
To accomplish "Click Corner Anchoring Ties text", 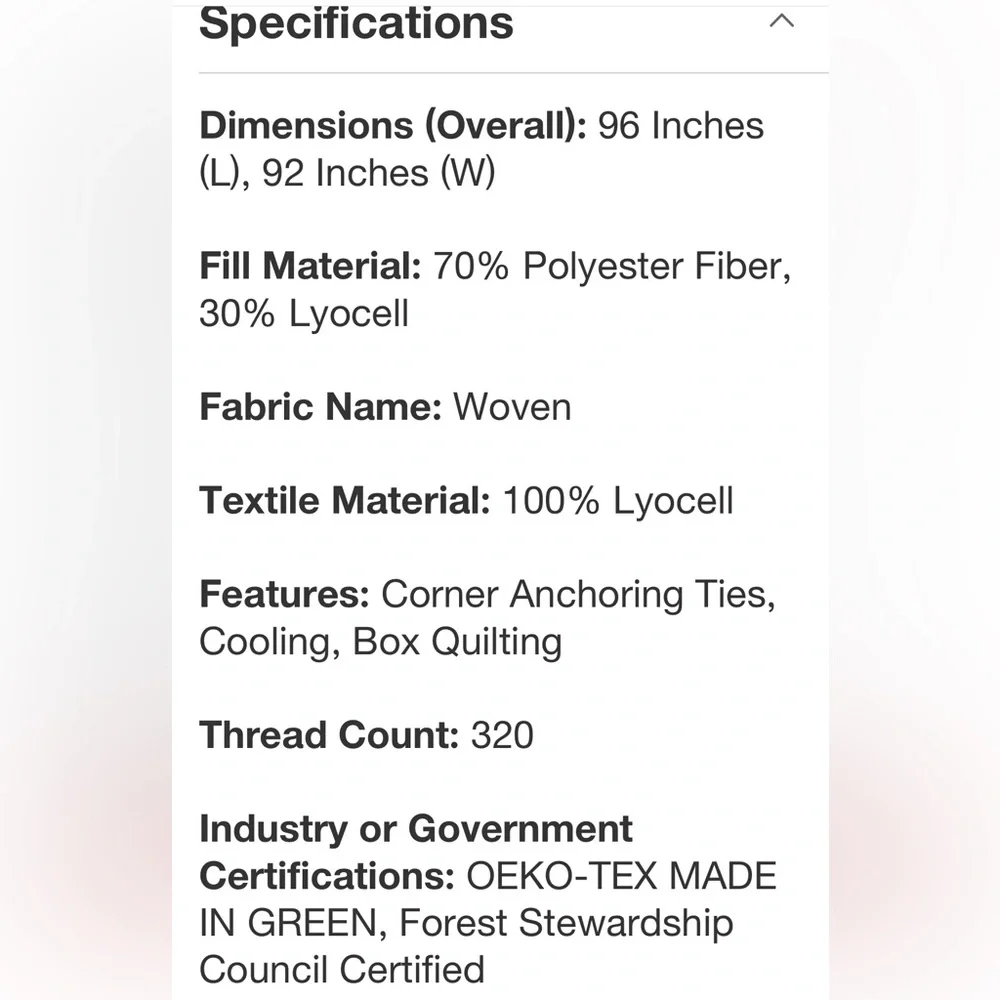I will tap(578, 594).
